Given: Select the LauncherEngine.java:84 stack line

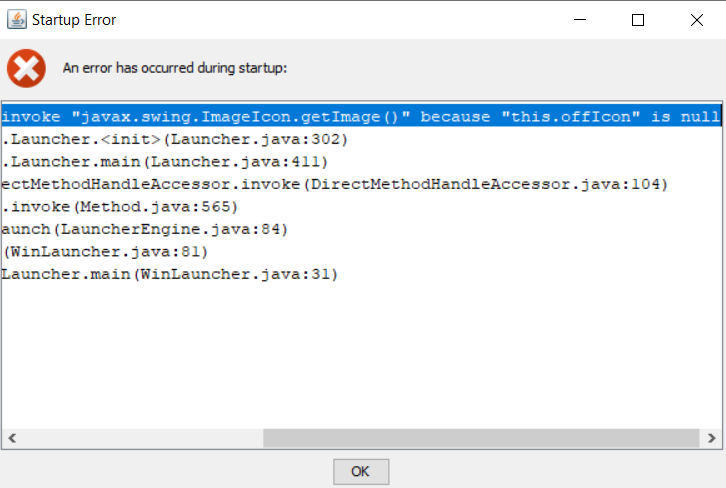Looking at the screenshot, I should (x=144, y=229).
